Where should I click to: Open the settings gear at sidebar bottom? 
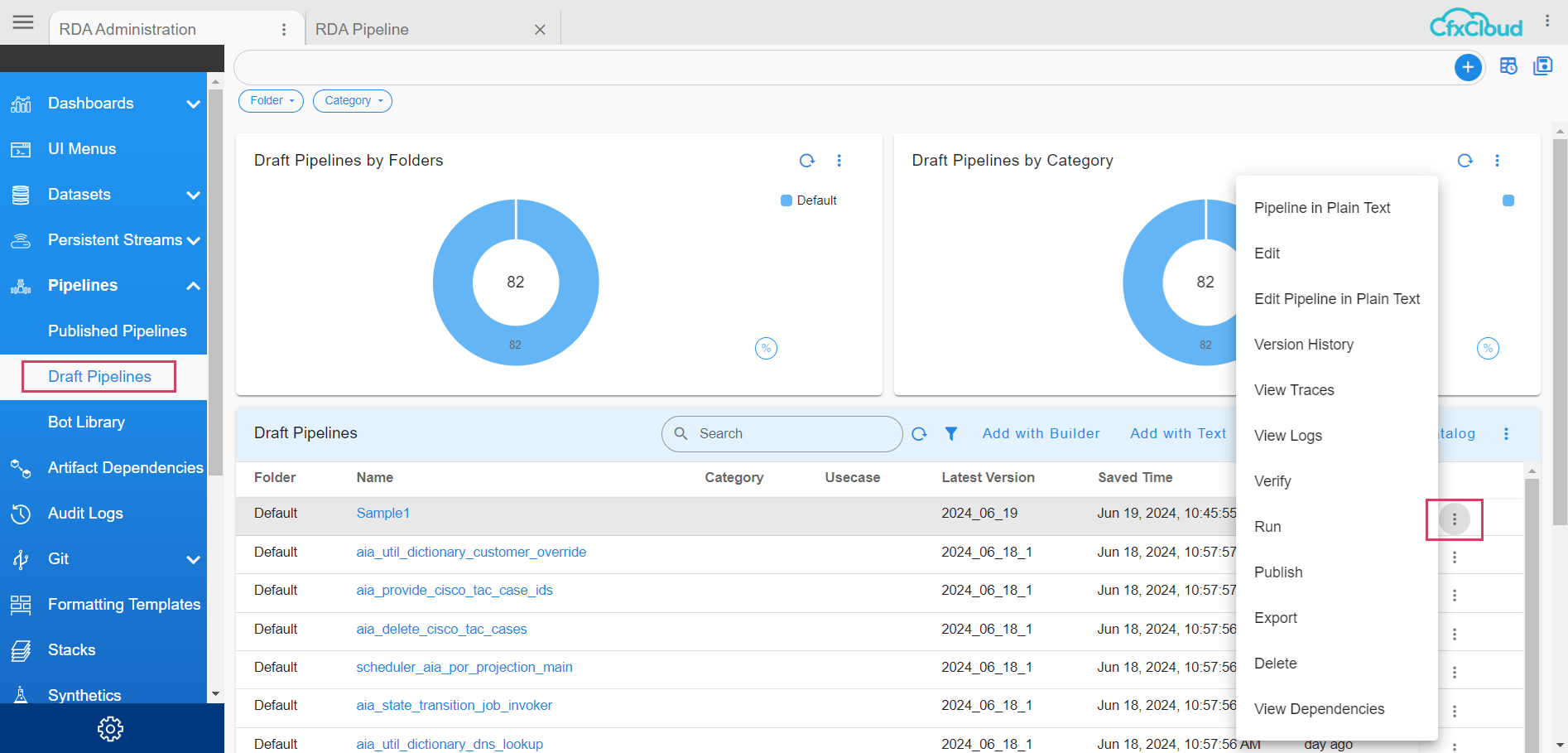click(110, 729)
